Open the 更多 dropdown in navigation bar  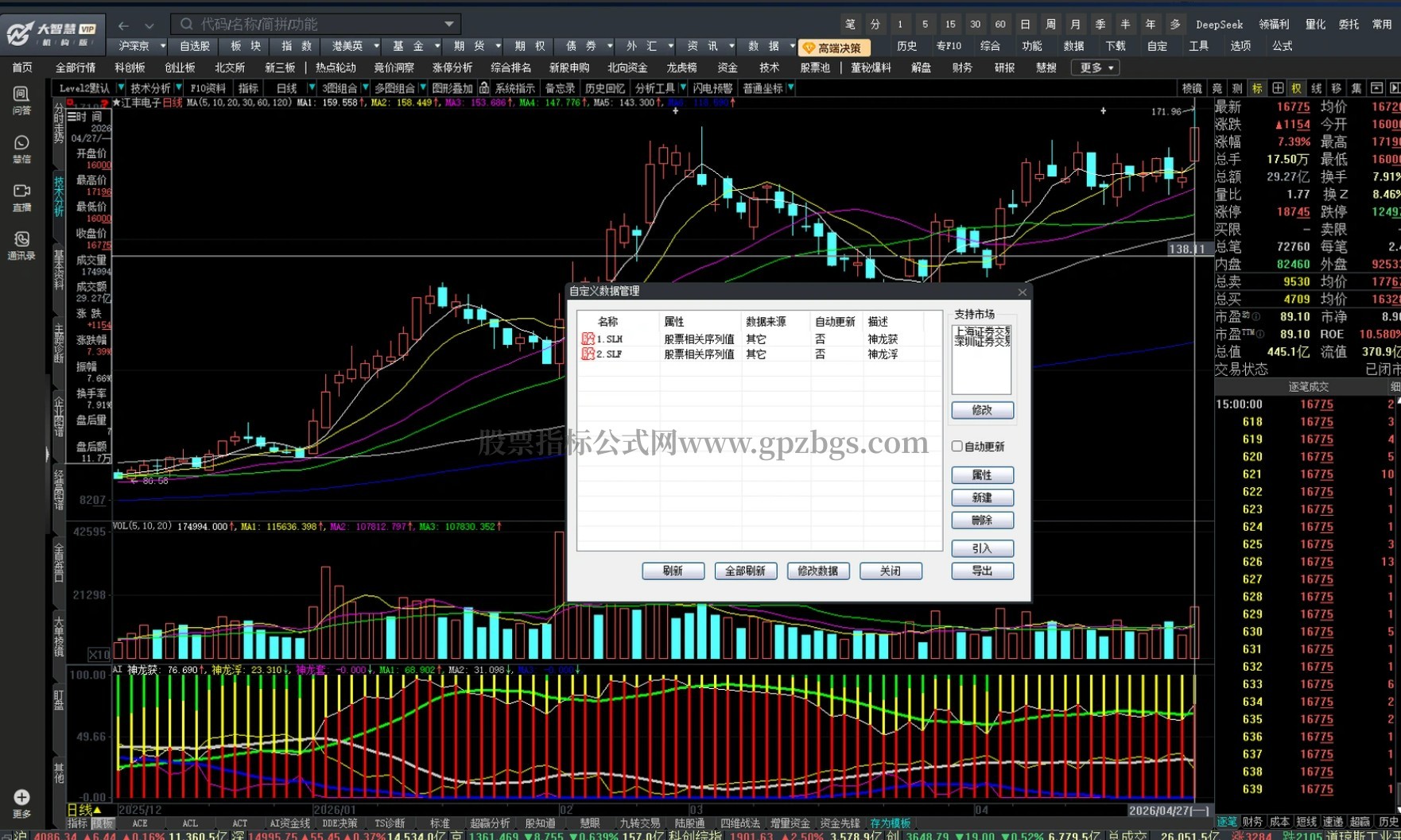click(1096, 68)
